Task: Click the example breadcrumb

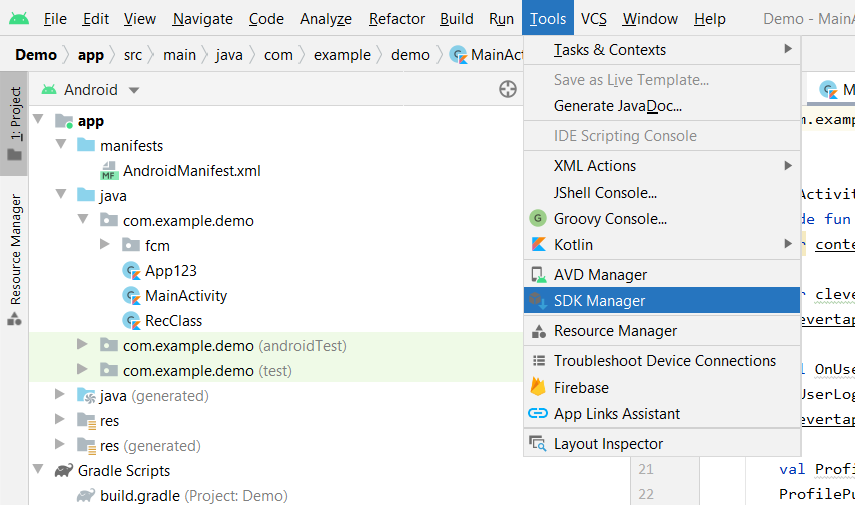Action: tap(342, 55)
